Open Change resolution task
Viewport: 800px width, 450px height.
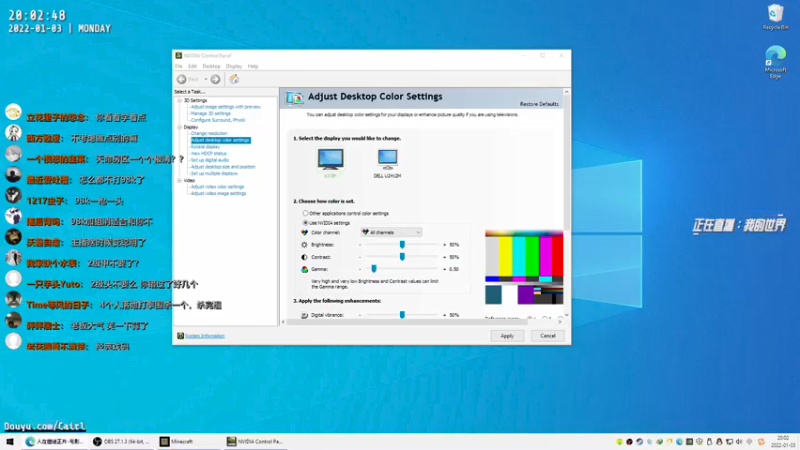[x=209, y=134]
